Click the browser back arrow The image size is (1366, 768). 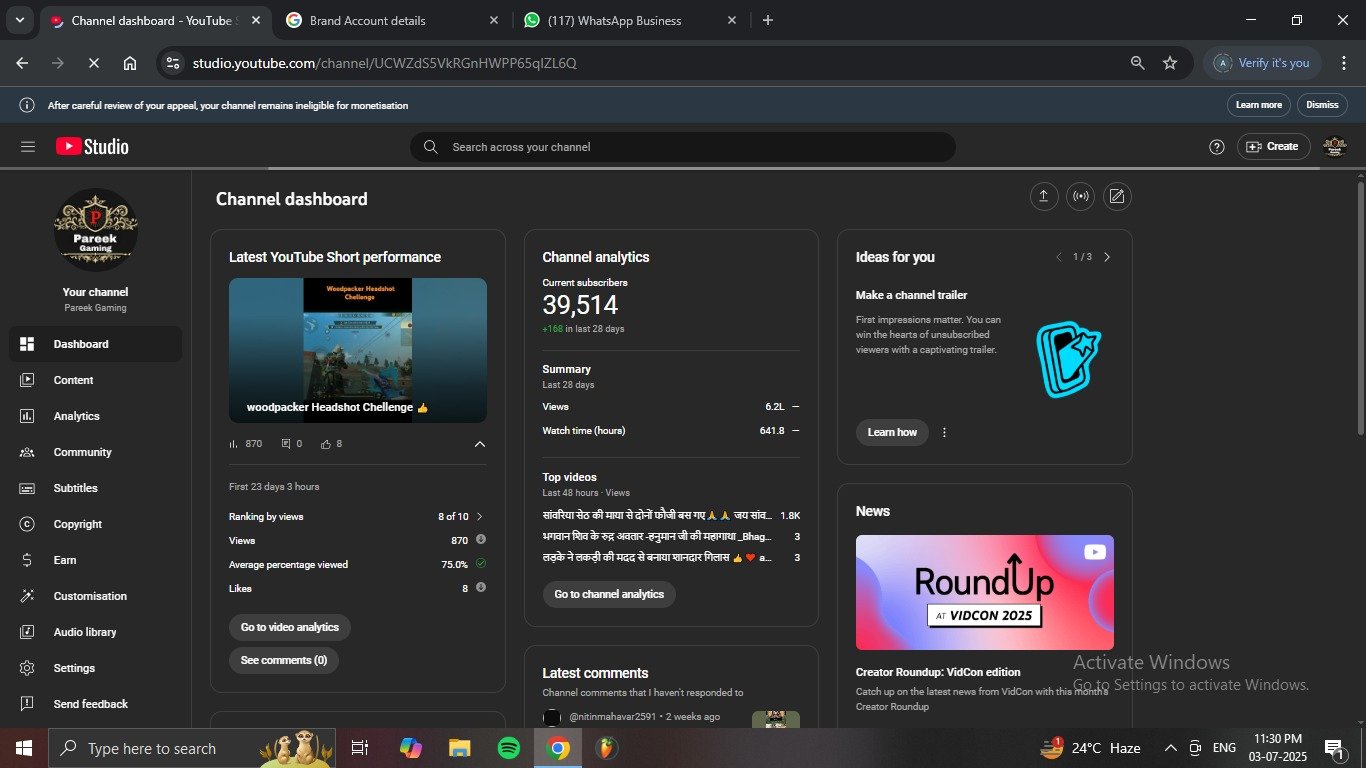click(22, 63)
